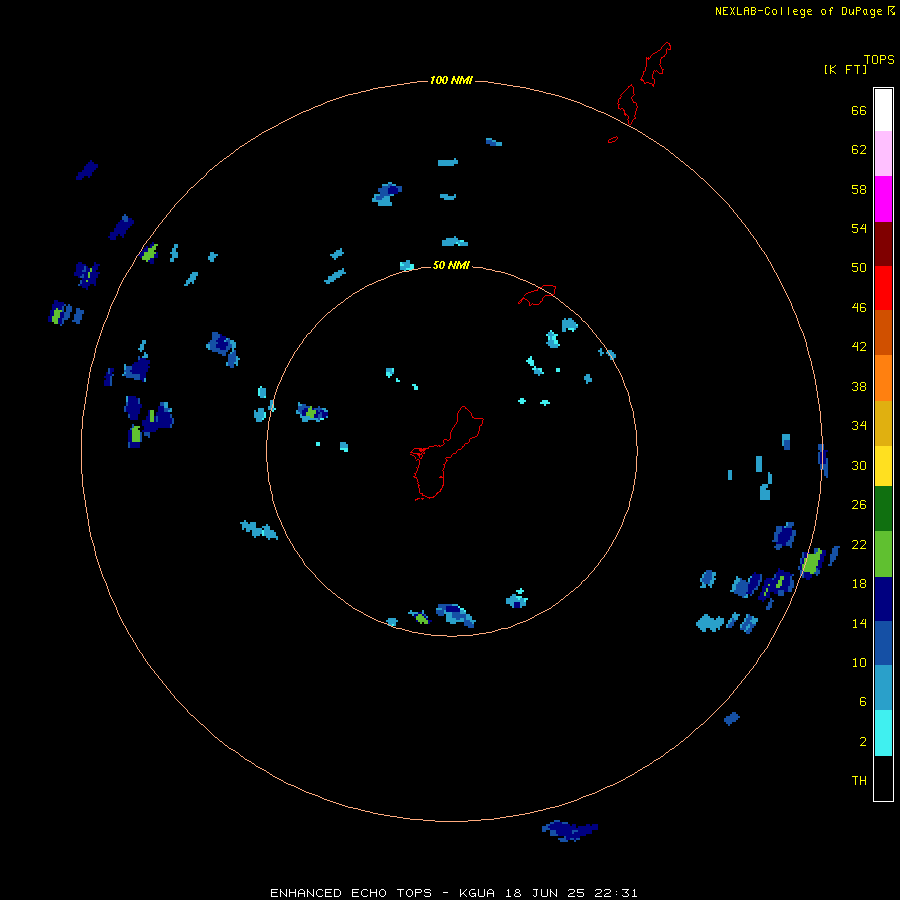The image size is (900, 900).
Task: Pick the burnt orange legend swatch above 46
Action: (883, 332)
